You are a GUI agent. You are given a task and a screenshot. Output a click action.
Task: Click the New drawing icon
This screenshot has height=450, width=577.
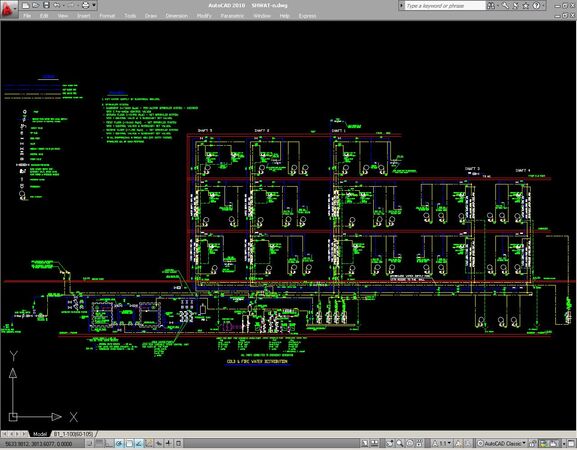click(x=25, y=5)
